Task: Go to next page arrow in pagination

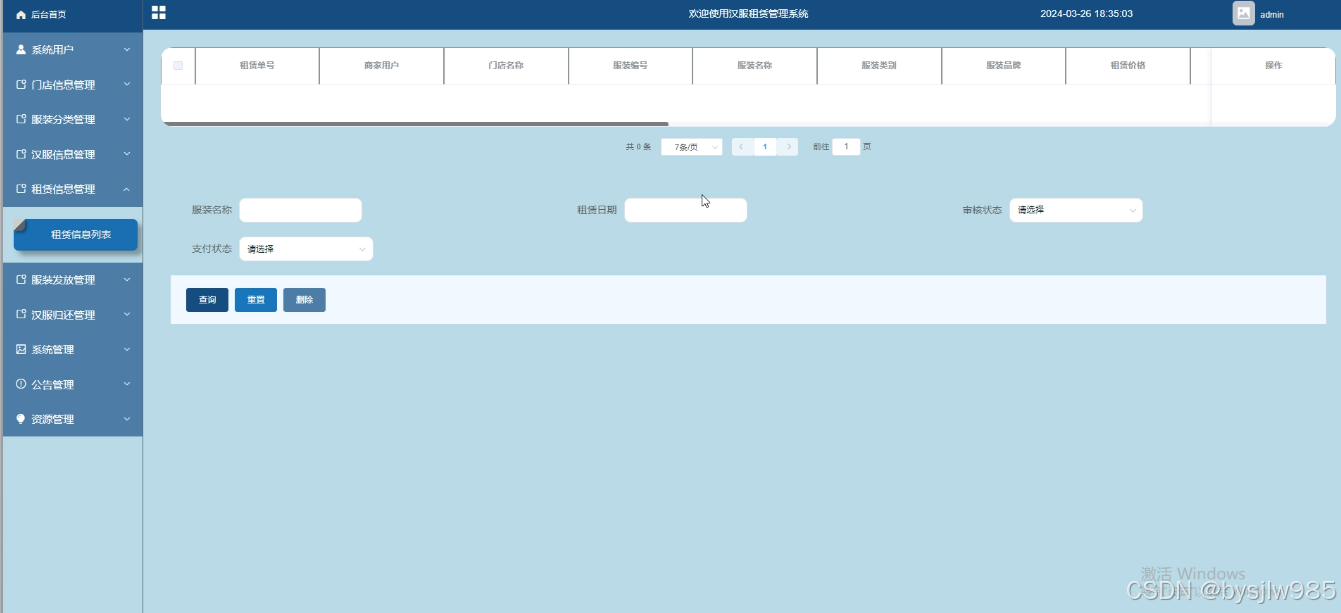Action: (788, 147)
